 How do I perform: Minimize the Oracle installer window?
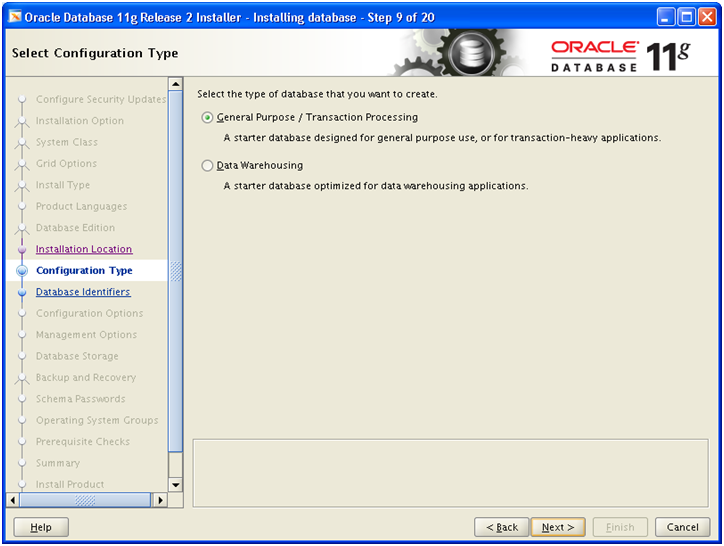tap(665, 18)
